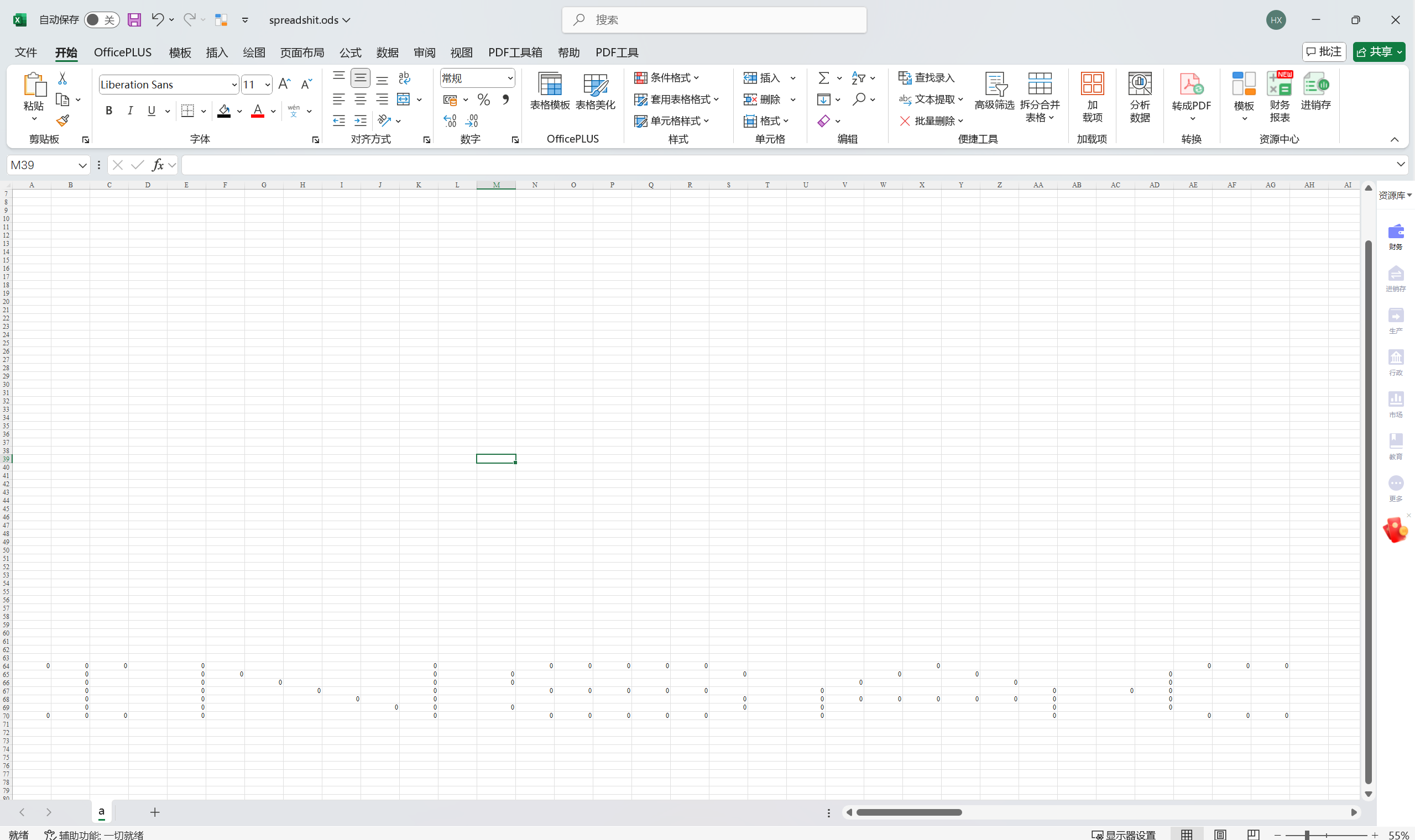The image size is (1415, 840).
Task: Click the Paste clipboard icon
Action: pyautogui.click(x=34, y=85)
